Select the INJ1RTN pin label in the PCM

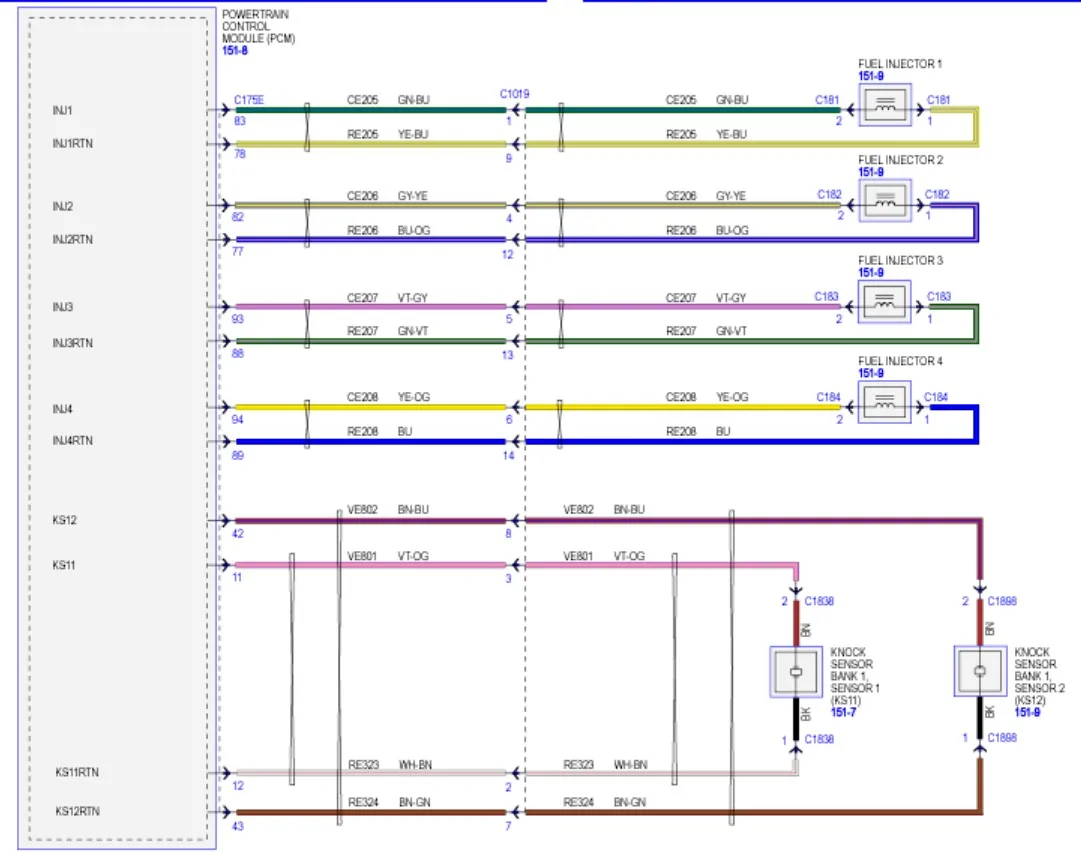click(x=72, y=143)
